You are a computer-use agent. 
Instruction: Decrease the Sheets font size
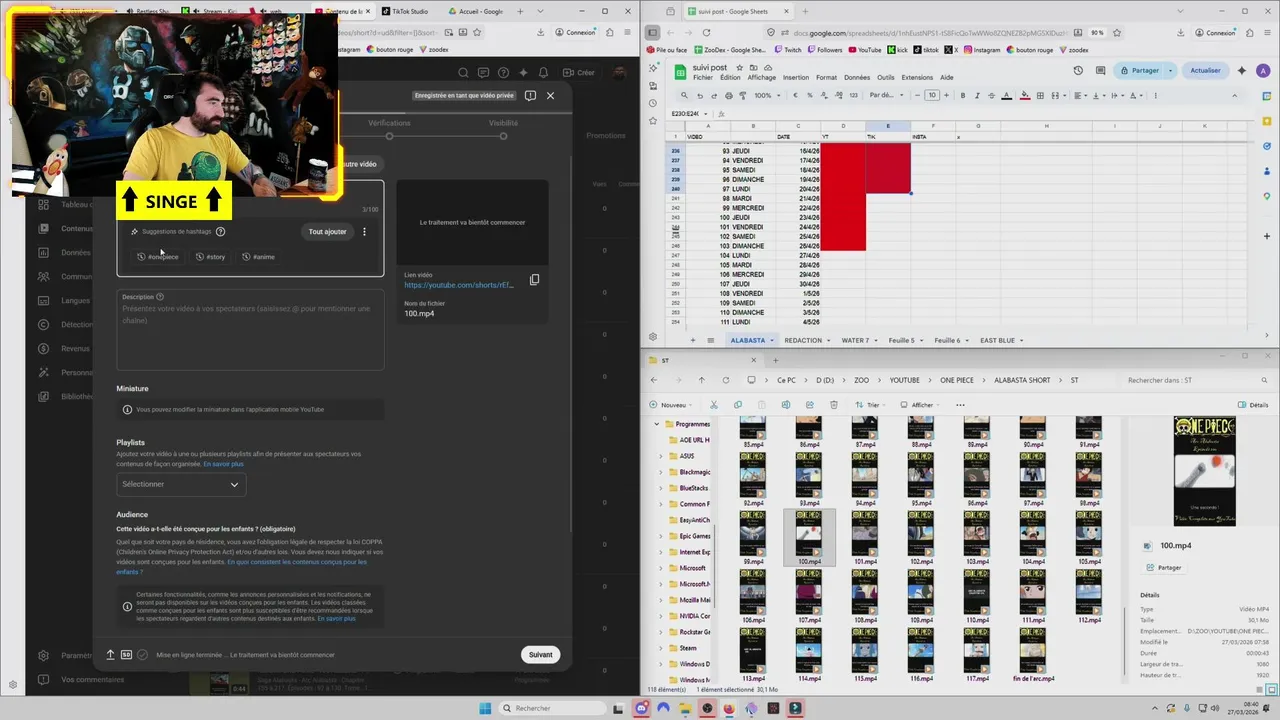pos(918,96)
